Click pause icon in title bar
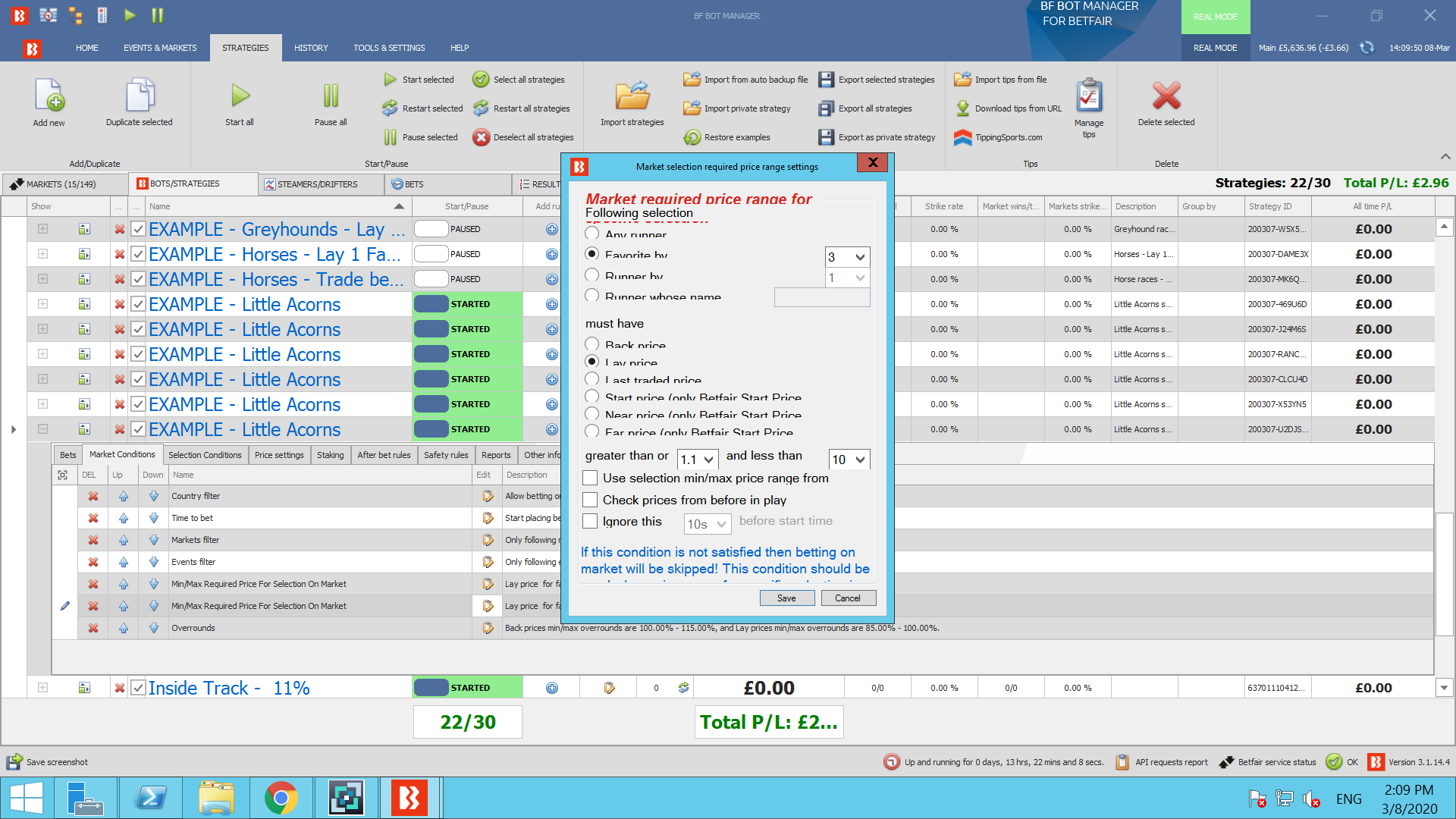The height and width of the screenshot is (819, 1456). click(157, 15)
